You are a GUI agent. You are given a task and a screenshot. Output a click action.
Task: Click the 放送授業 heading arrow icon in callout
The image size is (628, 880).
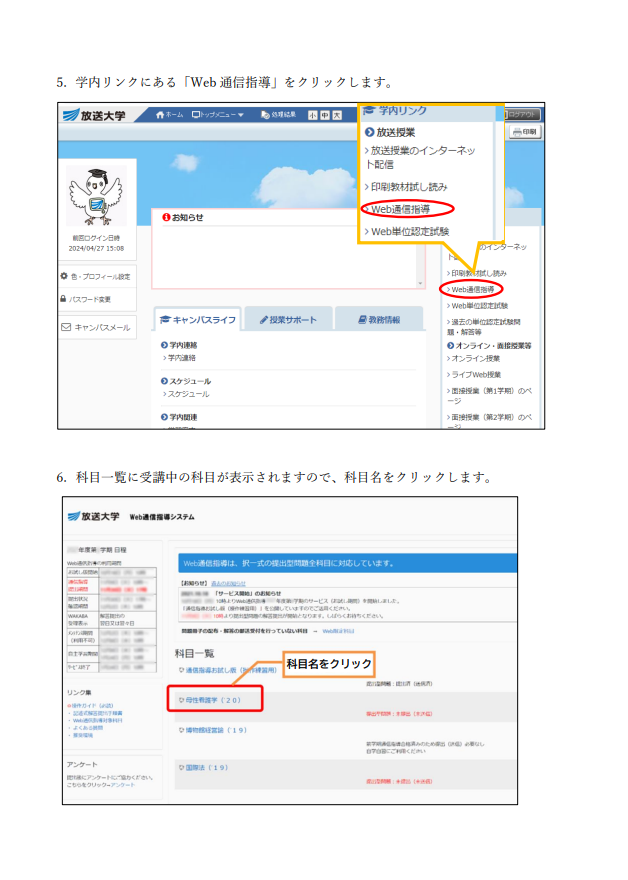point(369,132)
